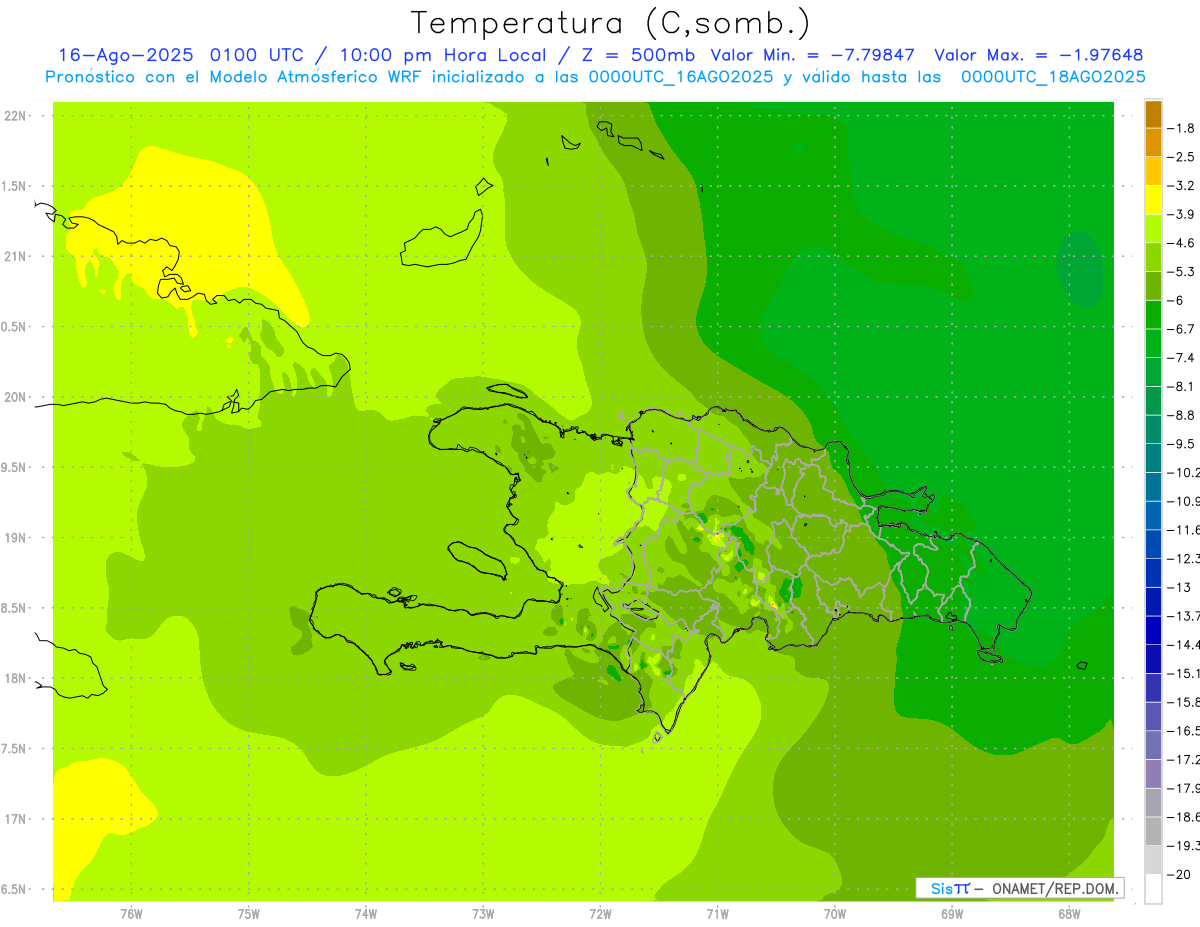Image resolution: width=1200 pixels, height=927 pixels.
Task: Pick the dark blue swatch between -13.7 and -14.4
Action: click(x=1153, y=630)
